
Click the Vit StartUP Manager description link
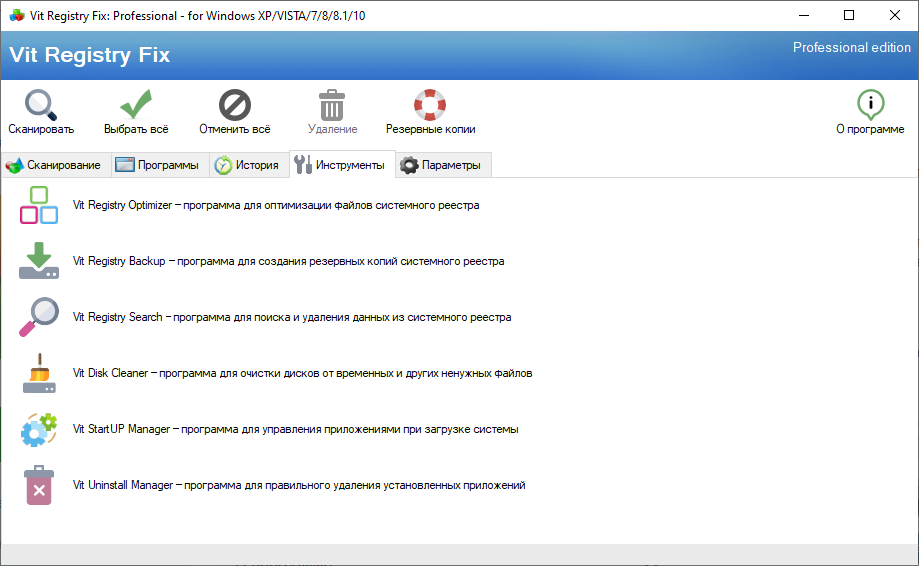click(295, 429)
